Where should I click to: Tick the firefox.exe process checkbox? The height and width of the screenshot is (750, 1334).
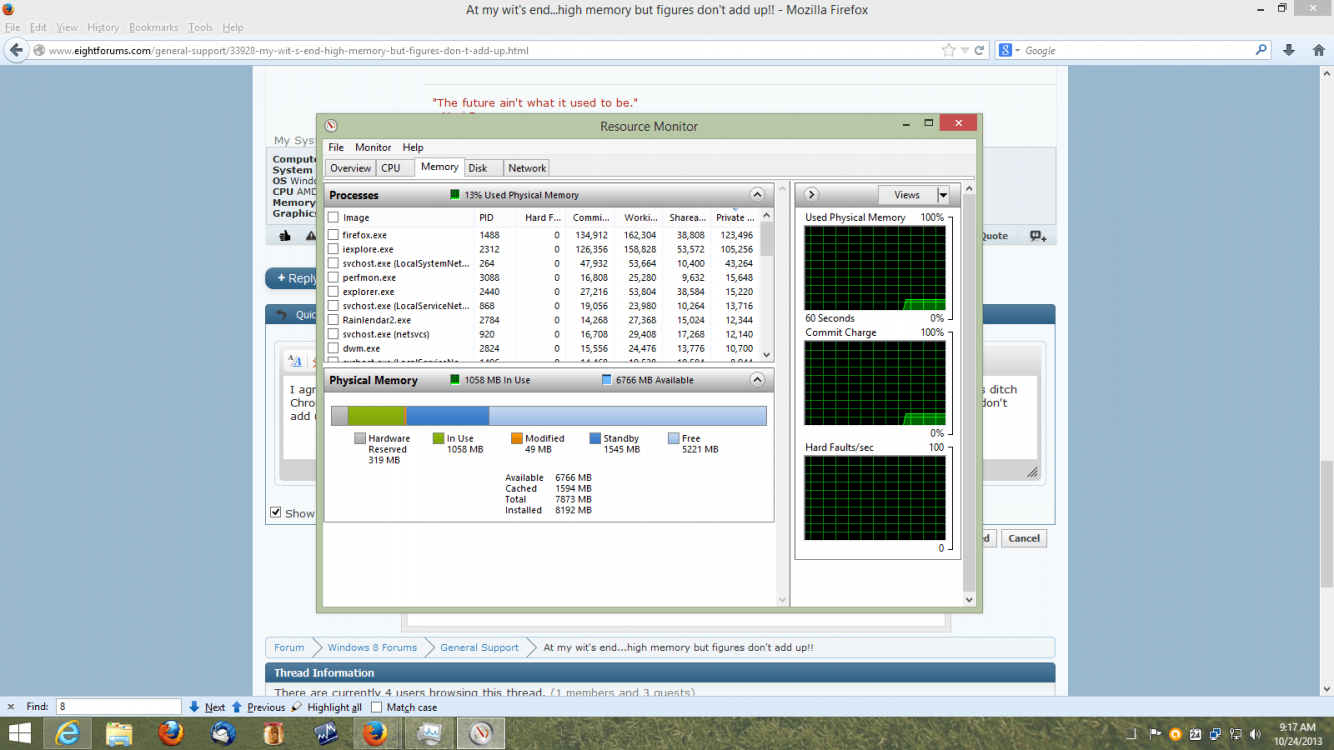(x=334, y=235)
